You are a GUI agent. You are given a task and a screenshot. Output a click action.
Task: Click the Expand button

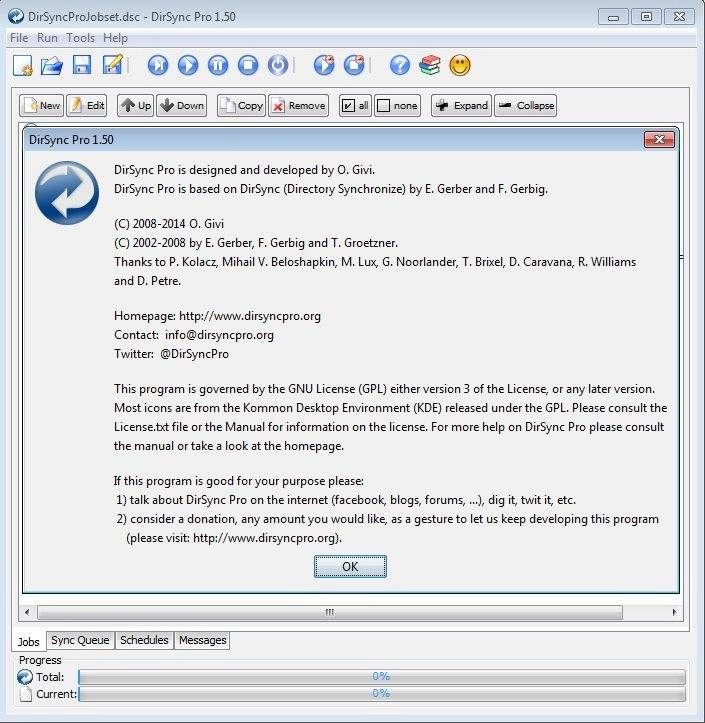pos(462,106)
